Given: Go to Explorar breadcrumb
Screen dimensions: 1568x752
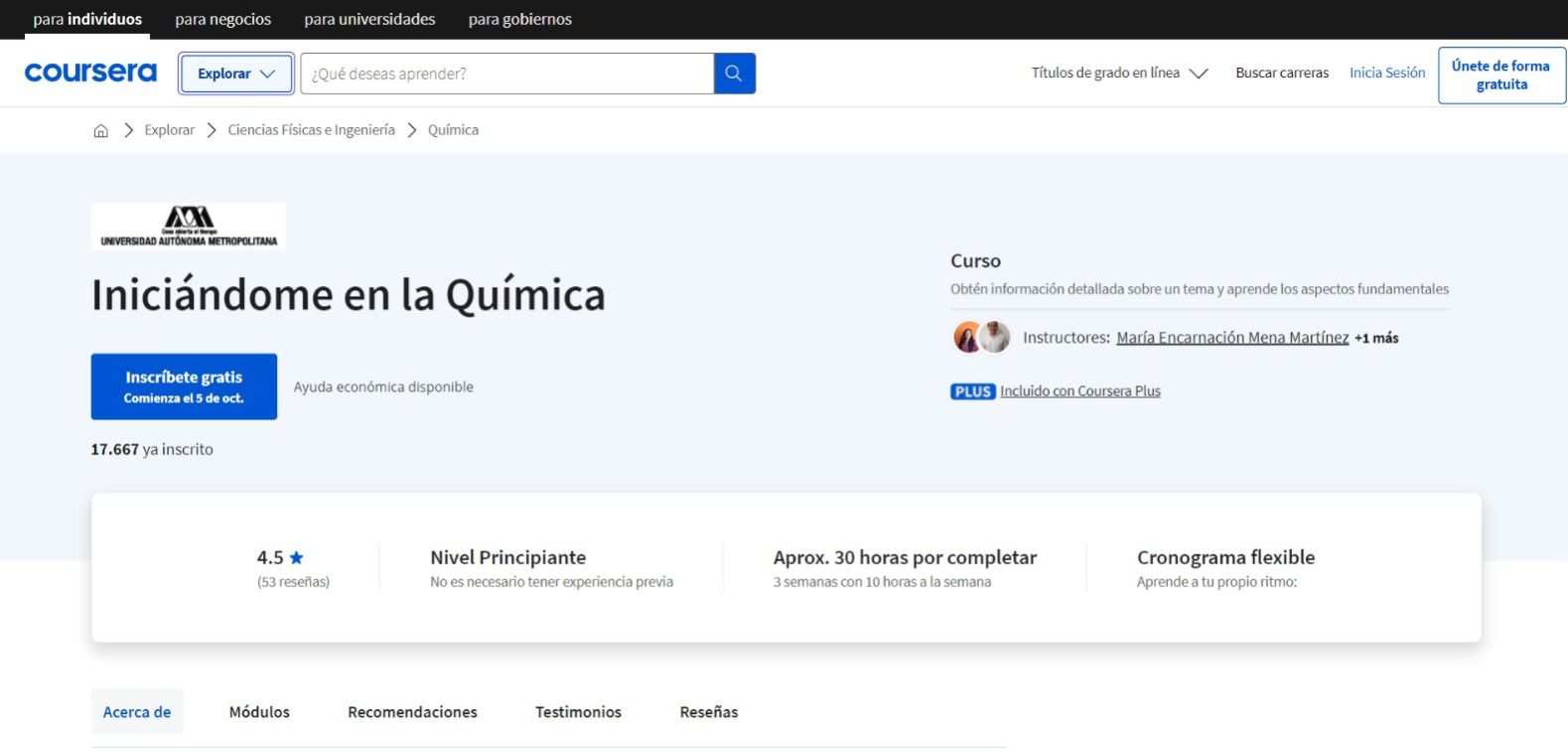Looking at the screenshot, I should pyautogui.click(x=170, y=130).
